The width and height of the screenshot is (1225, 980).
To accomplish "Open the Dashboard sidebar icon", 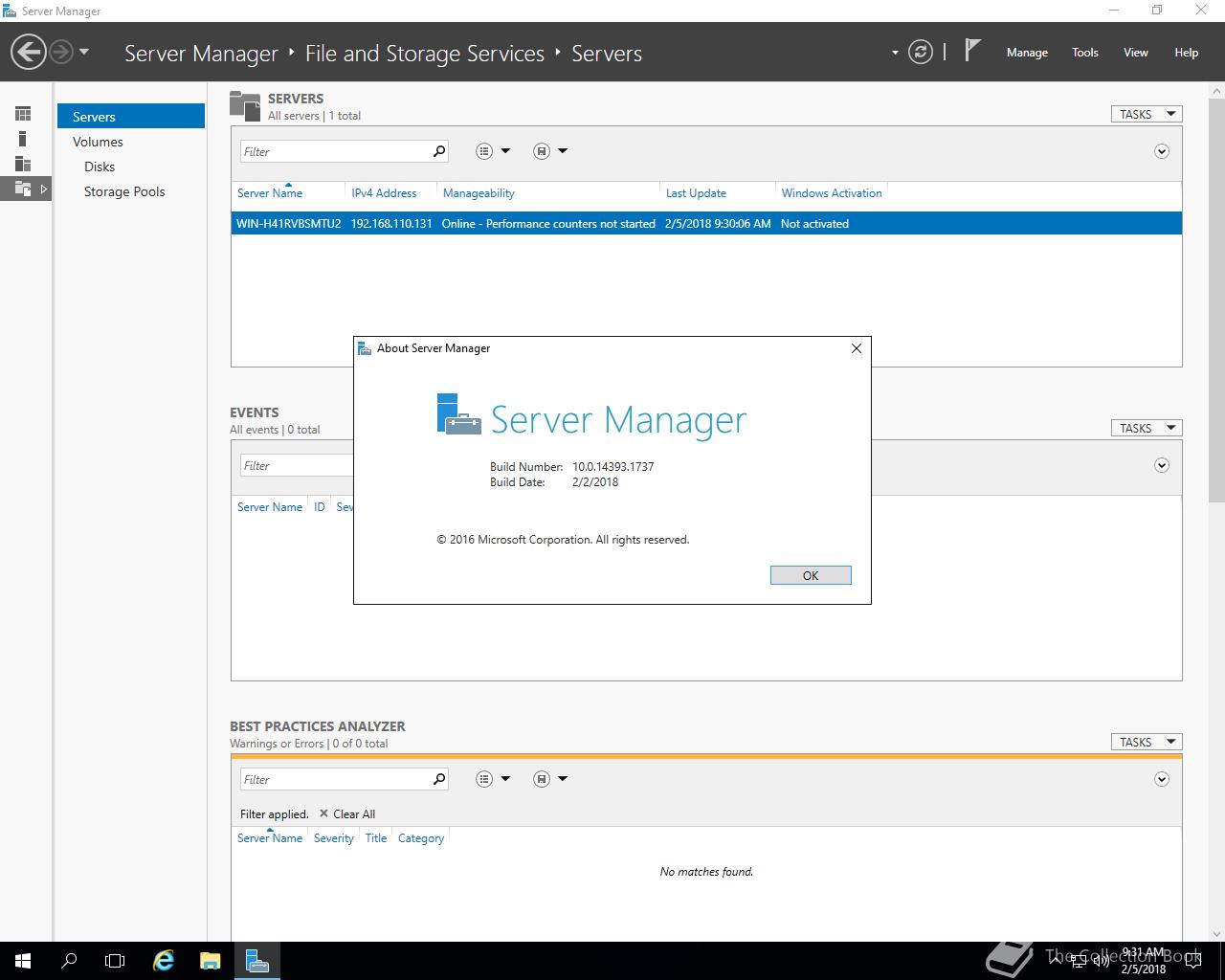I will coord(23,114).
